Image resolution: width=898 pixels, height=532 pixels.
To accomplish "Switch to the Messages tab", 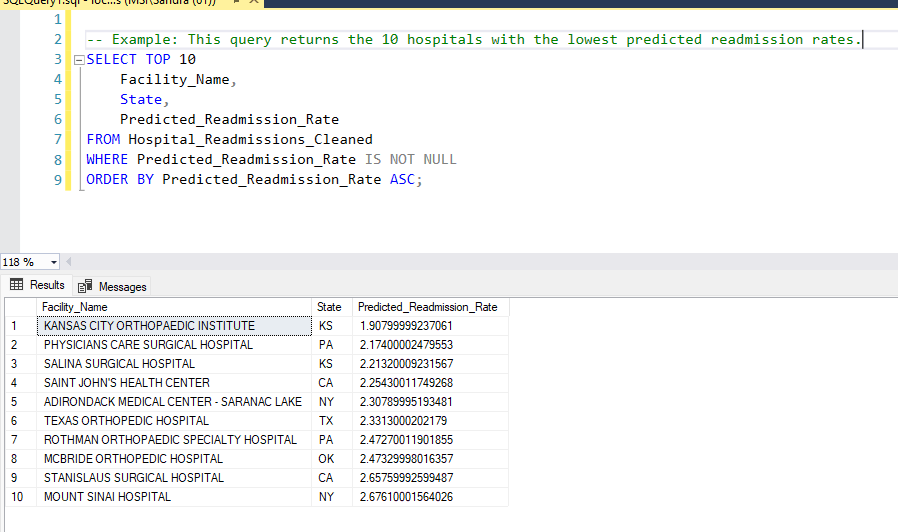I will tap(113, 286).
